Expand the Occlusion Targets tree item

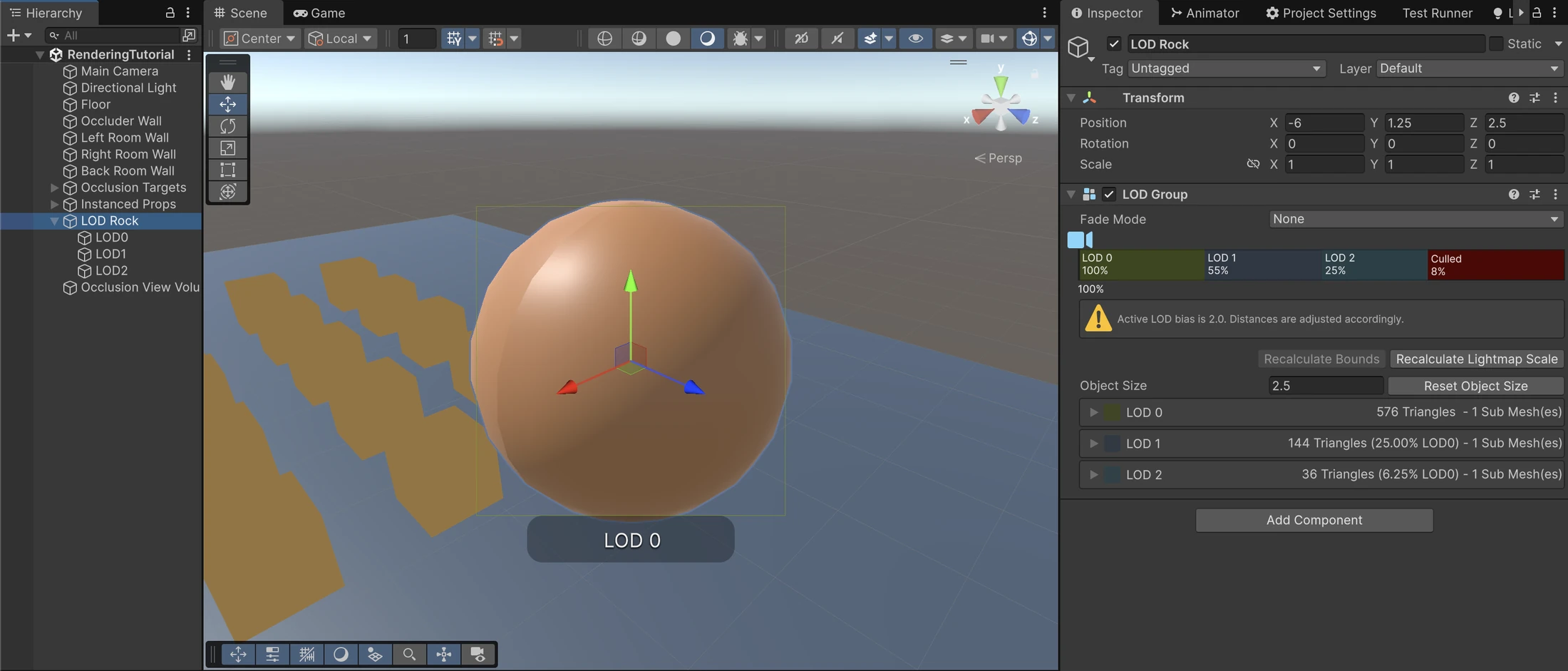(x=54, y=188)
